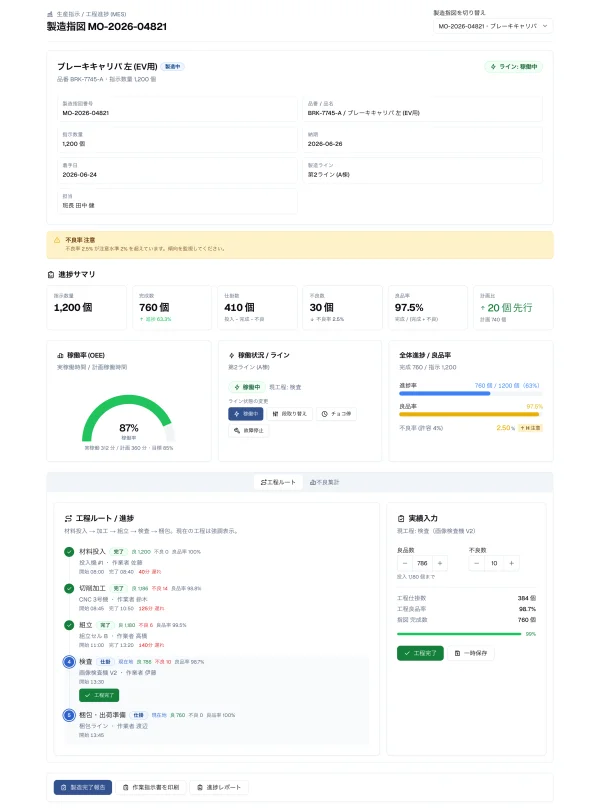Decrease 良品数 with the minus button
The image size is (600, 812).
(405, 563)
